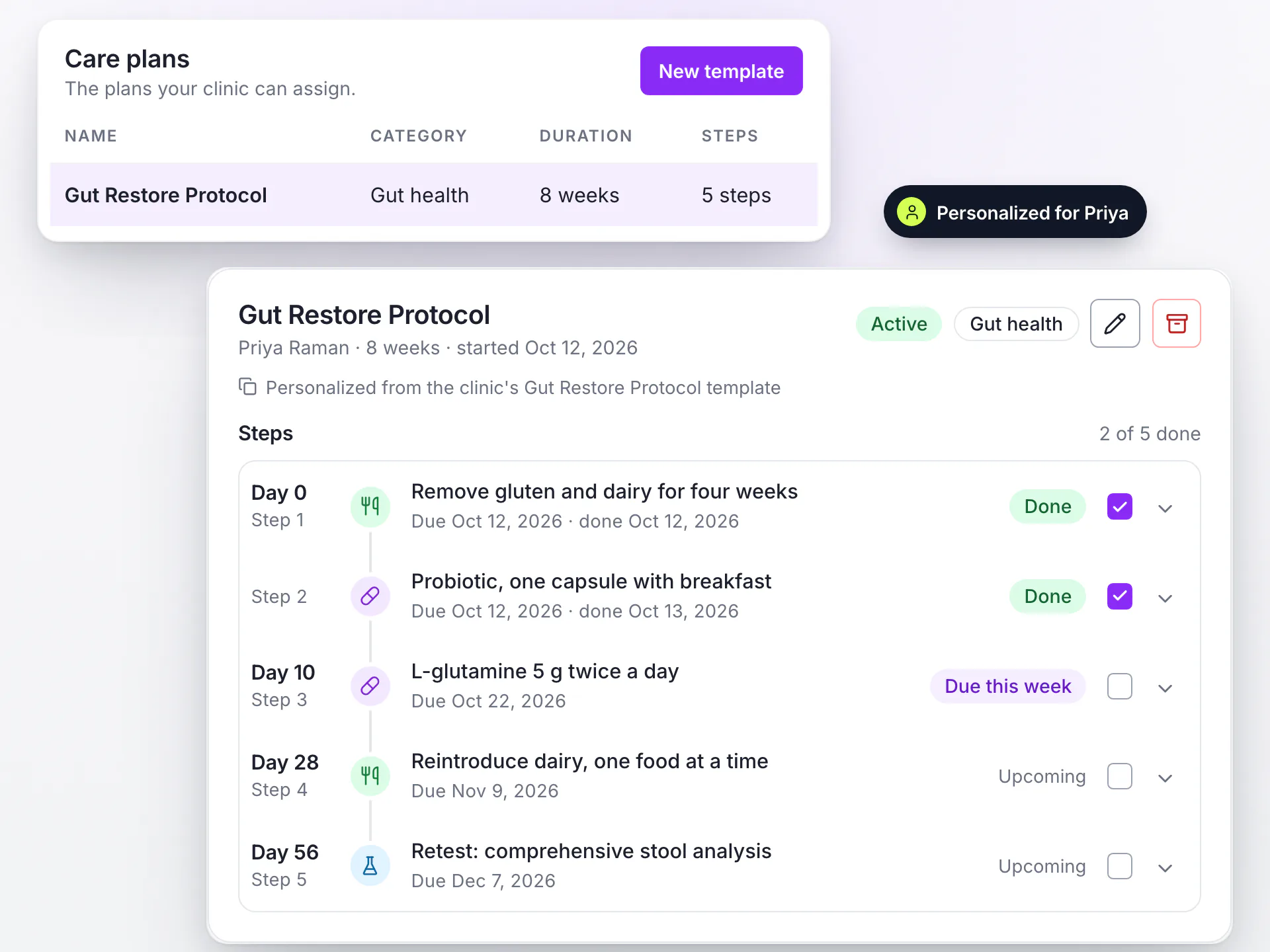Click the fork-and-knife icon on Step 1
The height and width of the screenshot is (952, 1270).
pyautogui.click(x=370, y=506)
